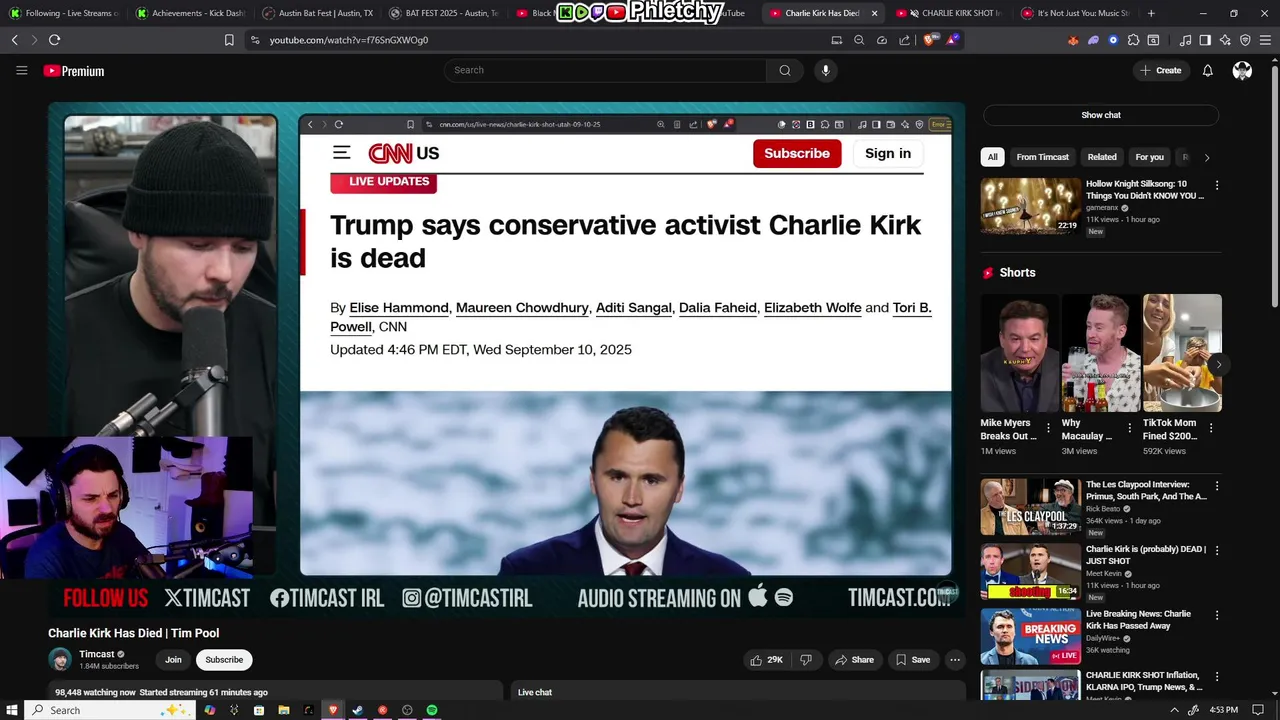Open more actions menu beside Save
The width and height of the screenshot is (1280, 720).
[955, 660]
